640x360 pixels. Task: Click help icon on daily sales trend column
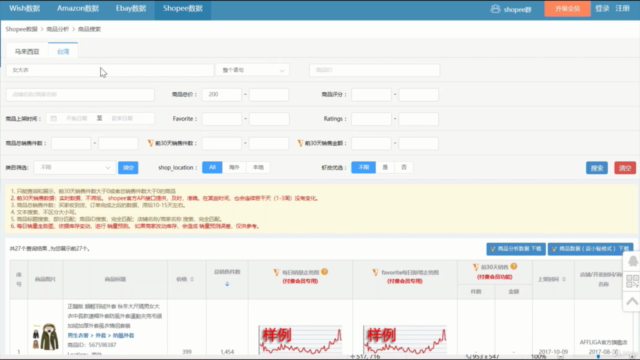pos(324,272)
